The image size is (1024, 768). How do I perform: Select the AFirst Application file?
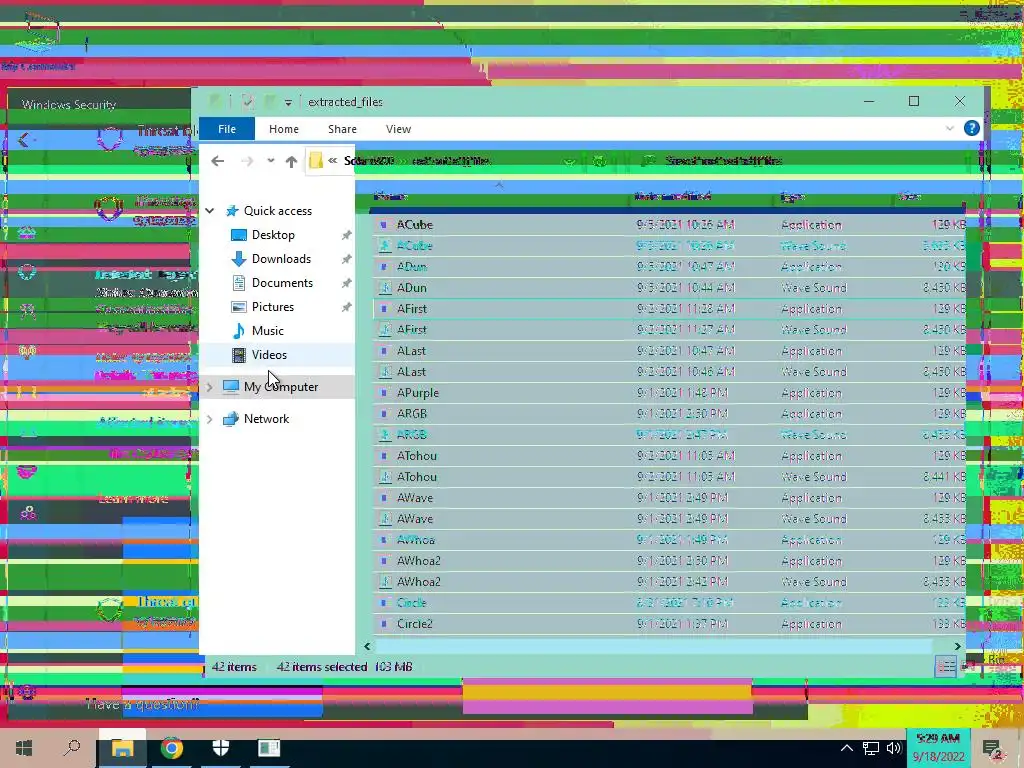[x=669, y=308]
